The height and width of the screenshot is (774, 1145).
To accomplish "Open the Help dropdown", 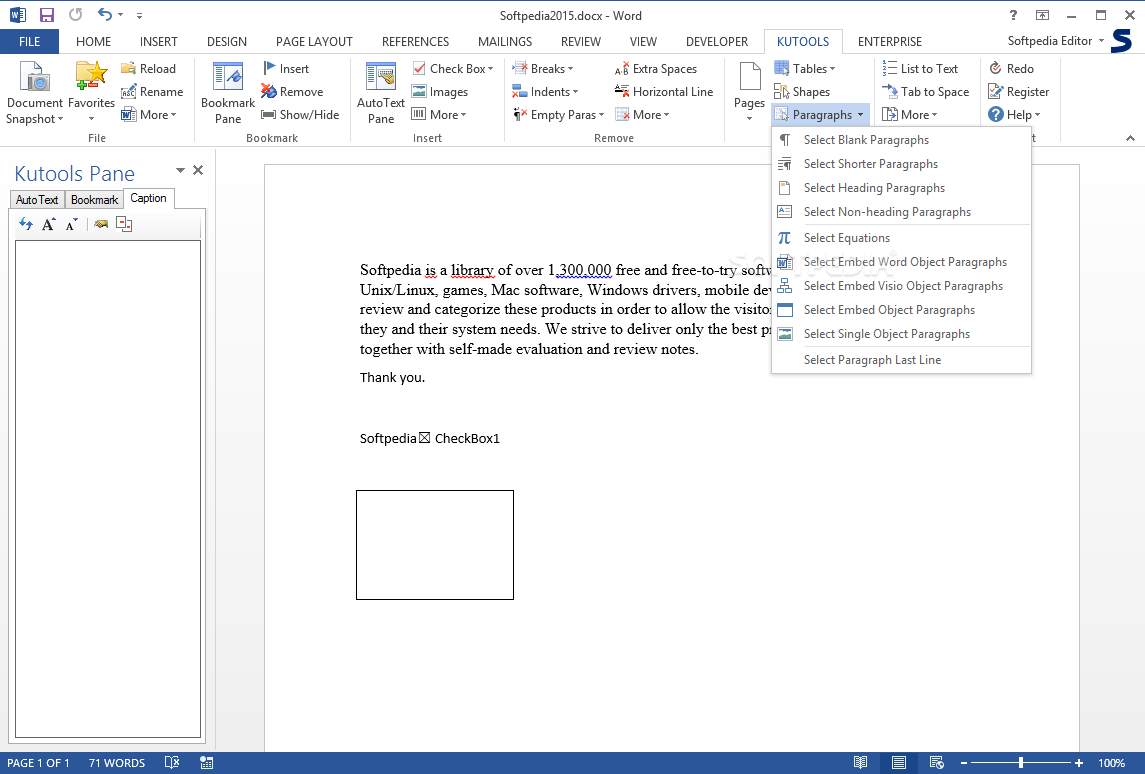I will pyautogui.click(x=1014, y=115).
